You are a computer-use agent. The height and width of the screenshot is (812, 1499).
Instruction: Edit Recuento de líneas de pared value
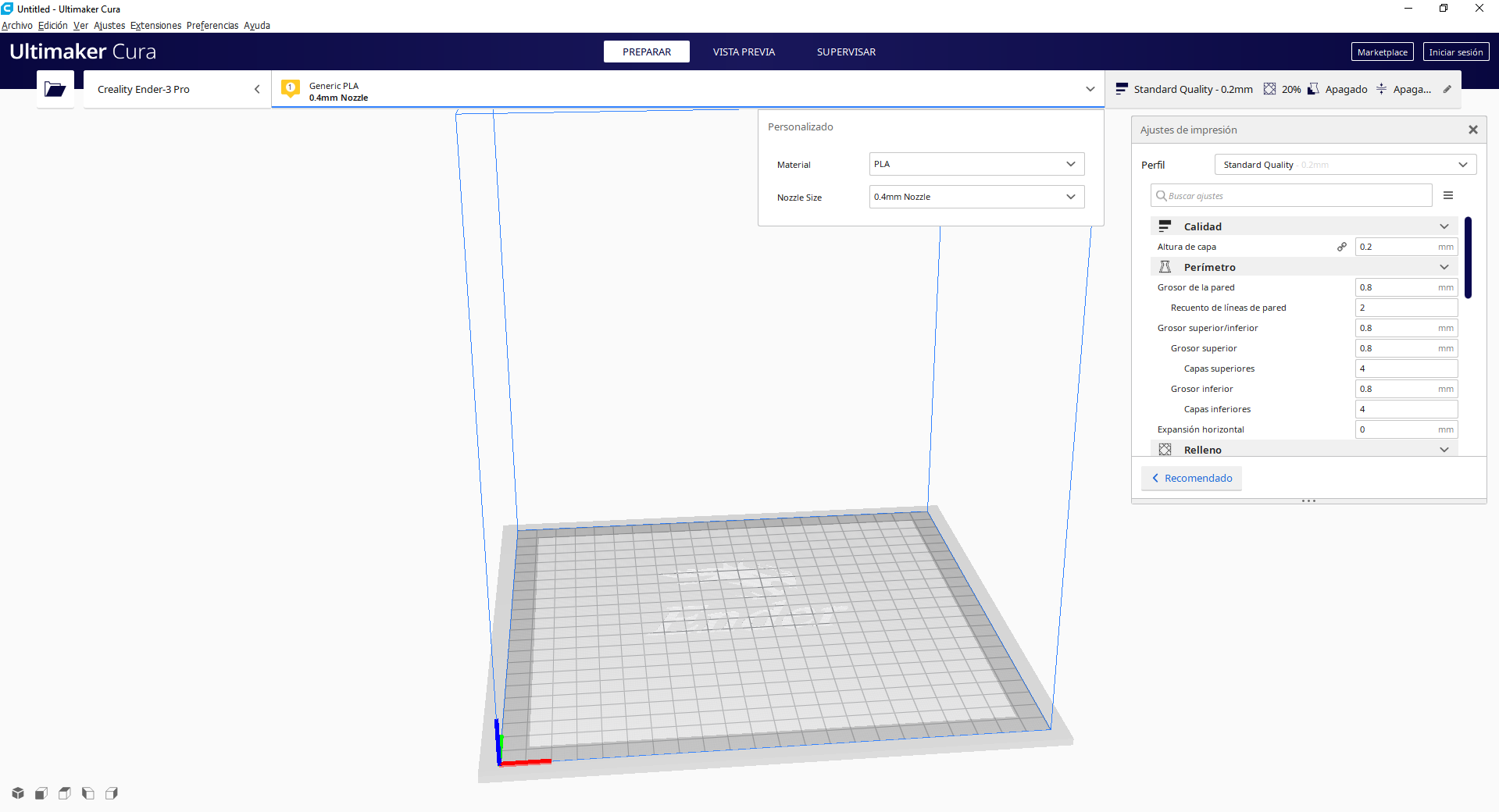(x=1406, y=308)
